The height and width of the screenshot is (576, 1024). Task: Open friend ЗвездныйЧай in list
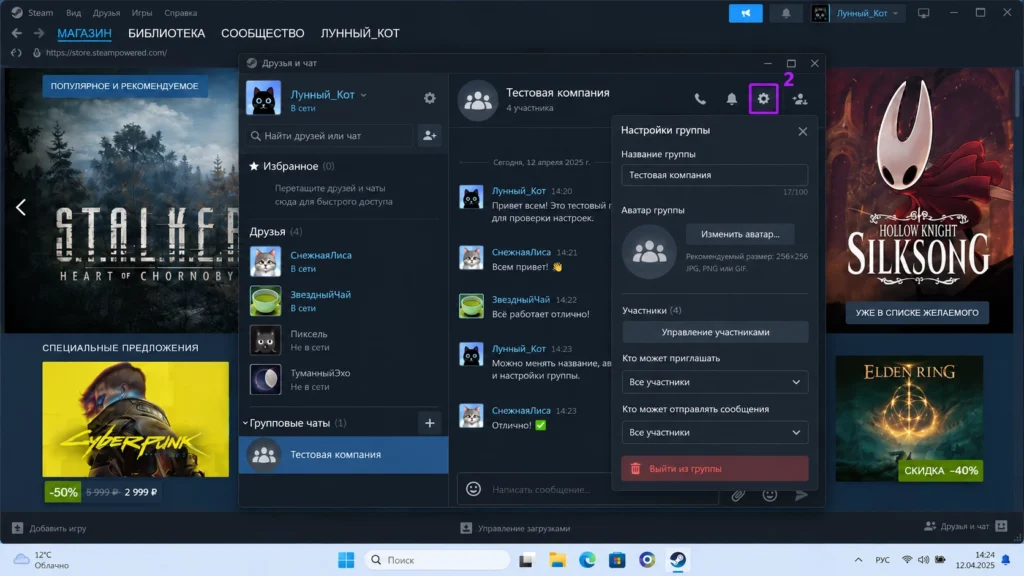[344, 300]
